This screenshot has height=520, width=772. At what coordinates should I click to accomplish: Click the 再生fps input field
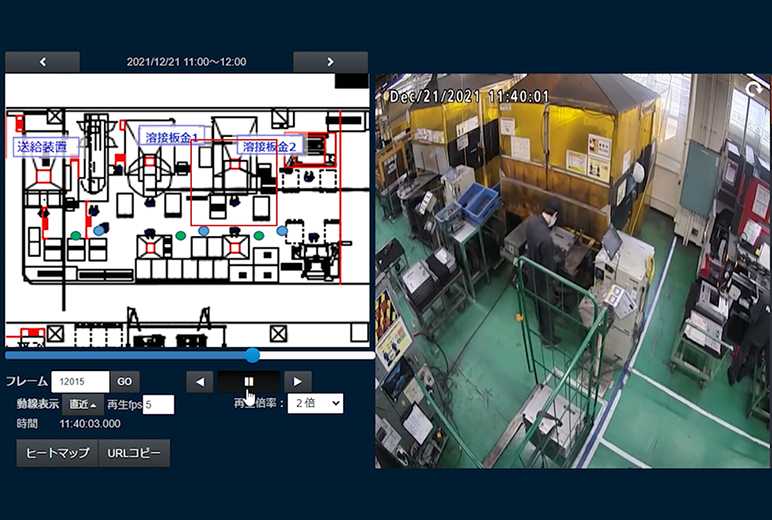(x=158, y=405)
